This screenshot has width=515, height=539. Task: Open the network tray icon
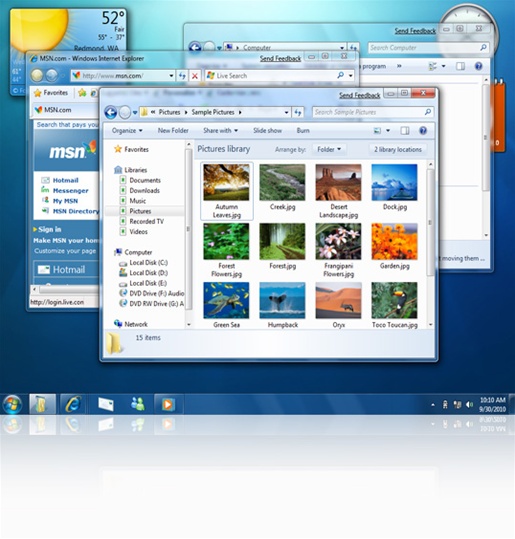pos(457,405)
